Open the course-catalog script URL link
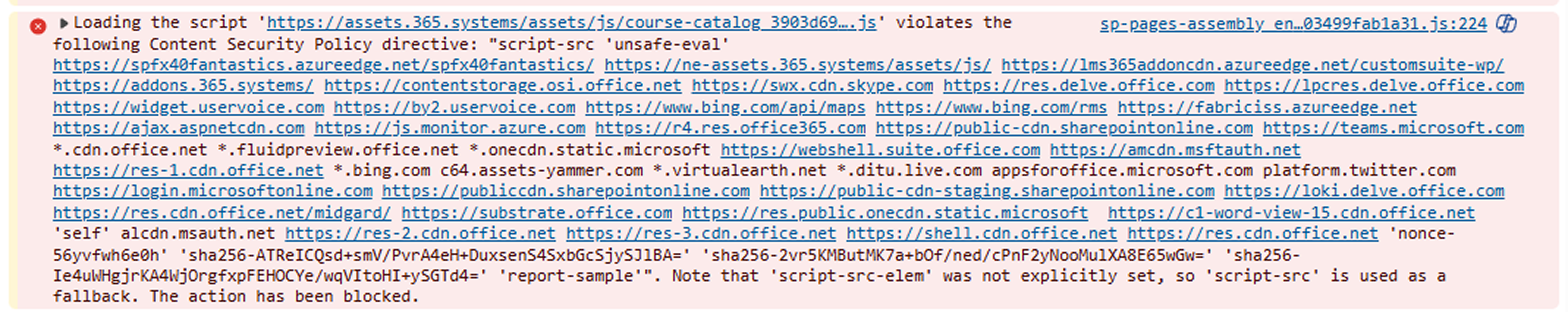The image size is (1568, 312). coord(571,23)
